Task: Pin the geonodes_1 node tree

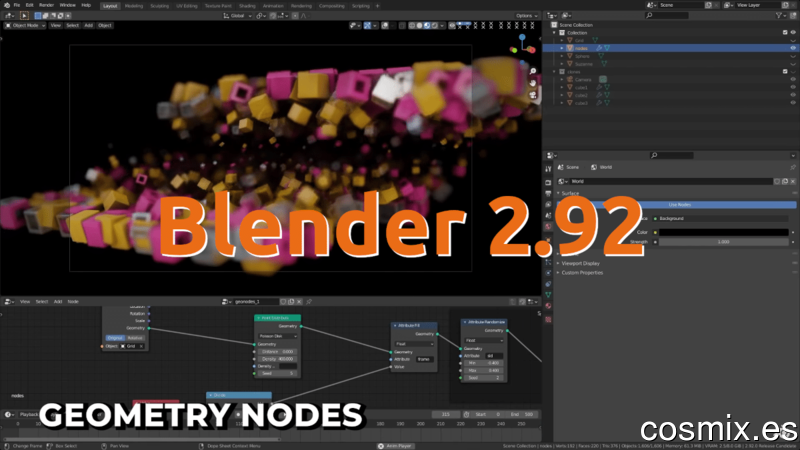Action: [309, 302]
